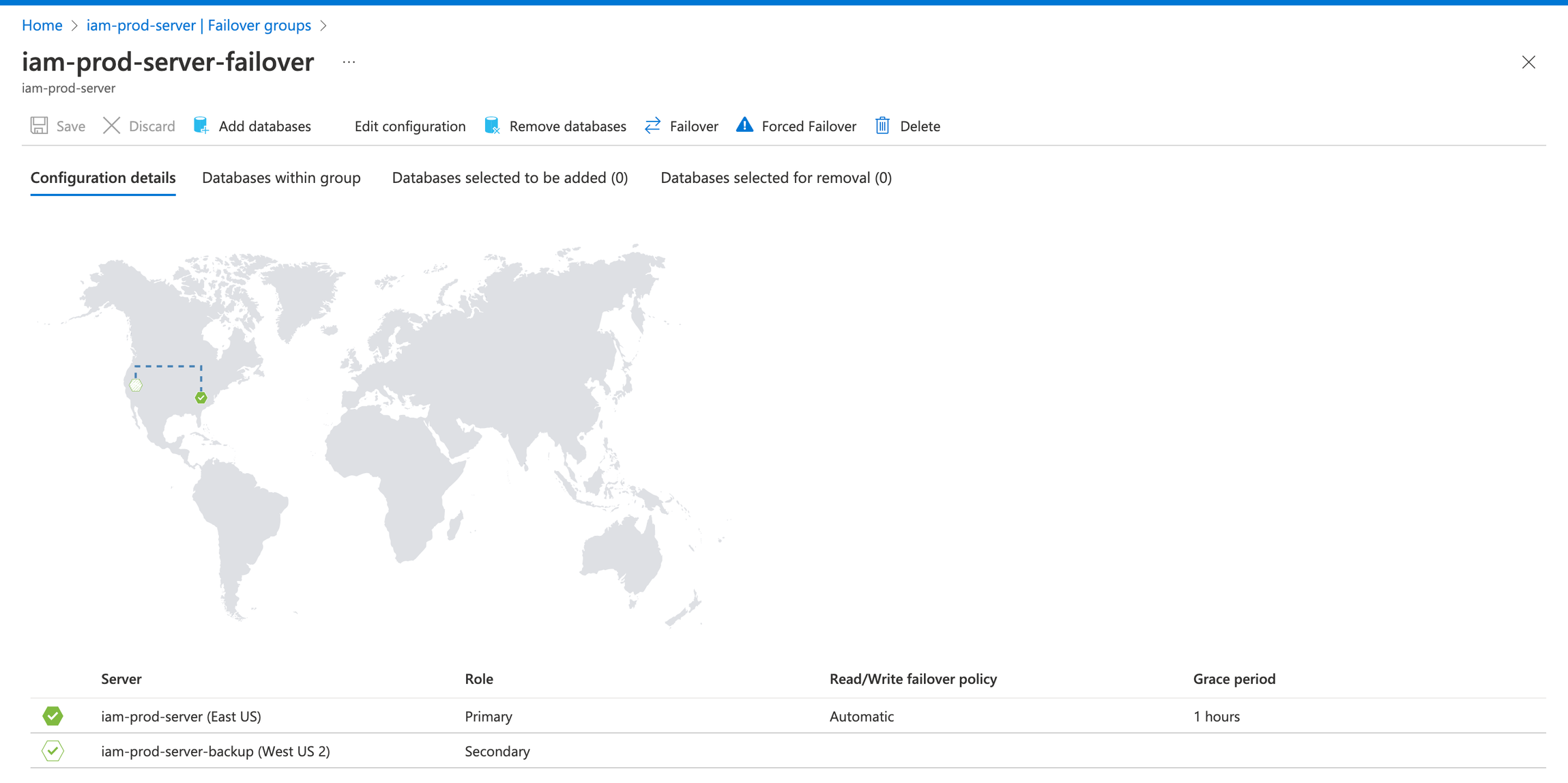Click the Role column header
Screen dimensions: 1568x783
click(479, 679)
